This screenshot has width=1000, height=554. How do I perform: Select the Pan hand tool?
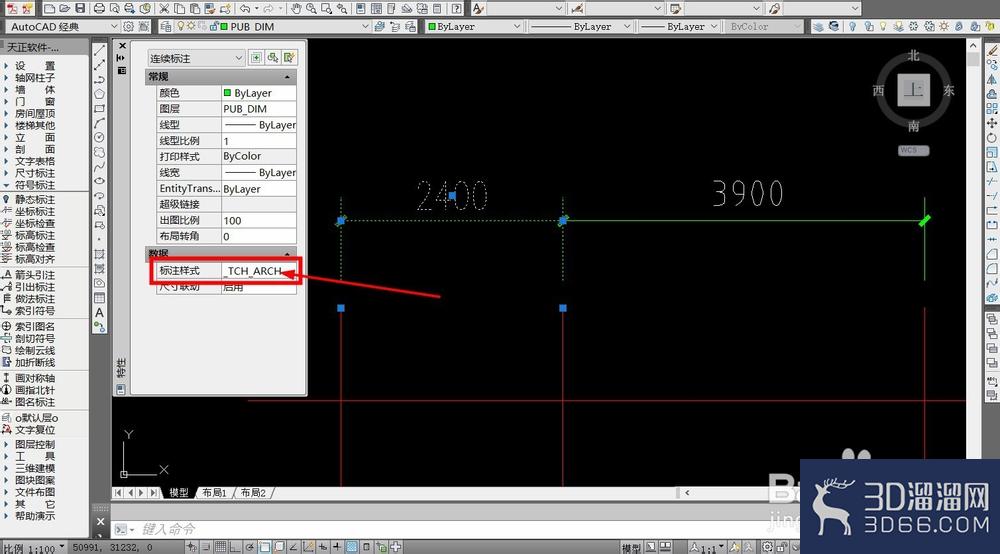[x=297, y=8]
